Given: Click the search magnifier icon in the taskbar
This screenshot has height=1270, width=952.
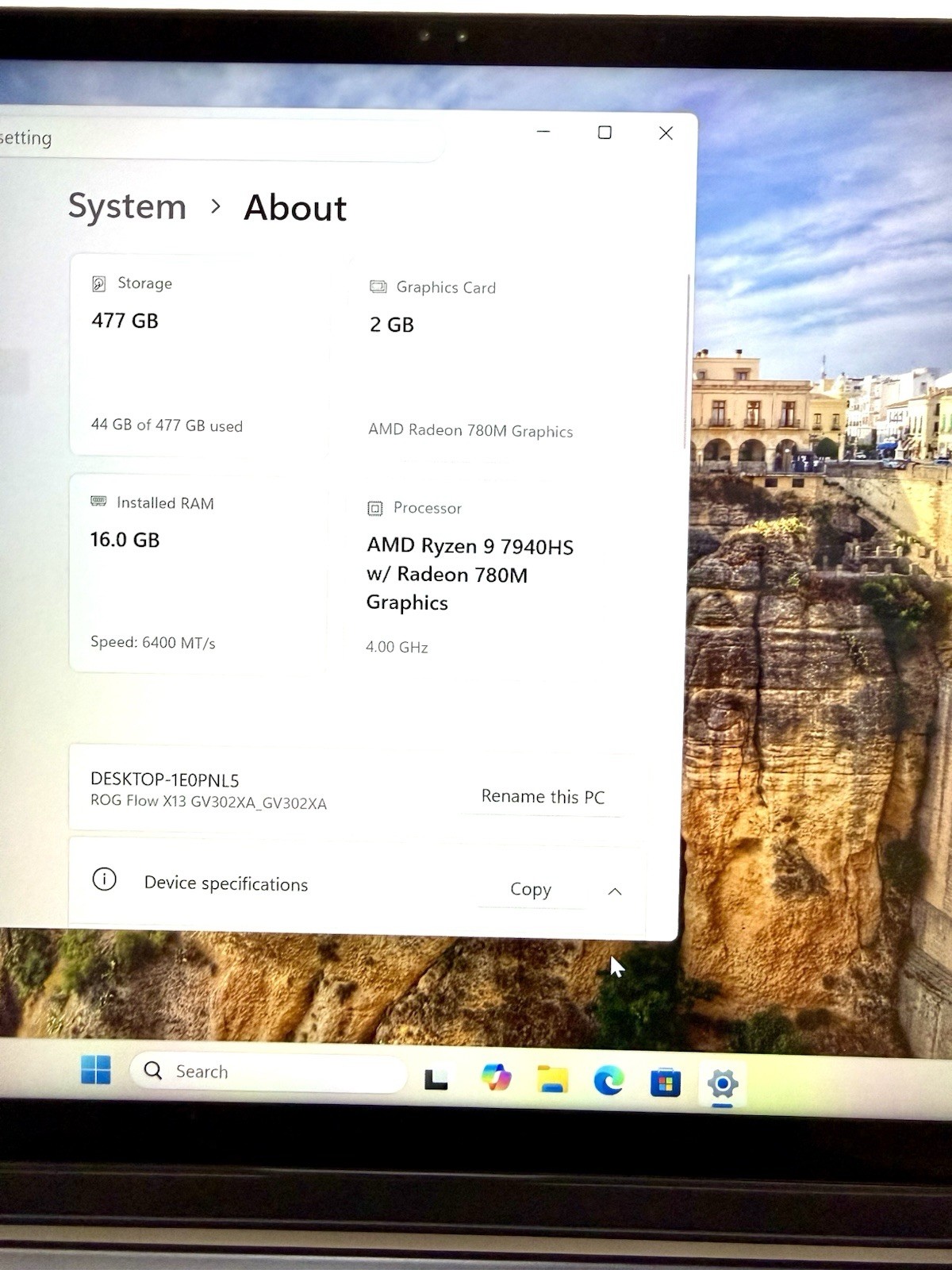Looking at the screenshot, I should tap(153, 1071).
